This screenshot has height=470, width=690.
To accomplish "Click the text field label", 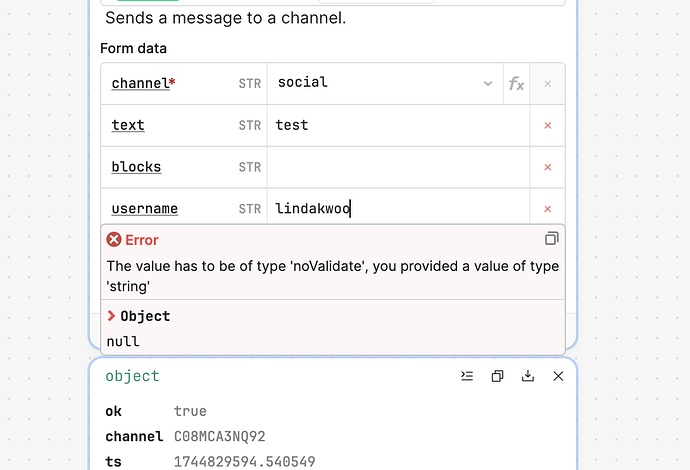I will [128, 125].
